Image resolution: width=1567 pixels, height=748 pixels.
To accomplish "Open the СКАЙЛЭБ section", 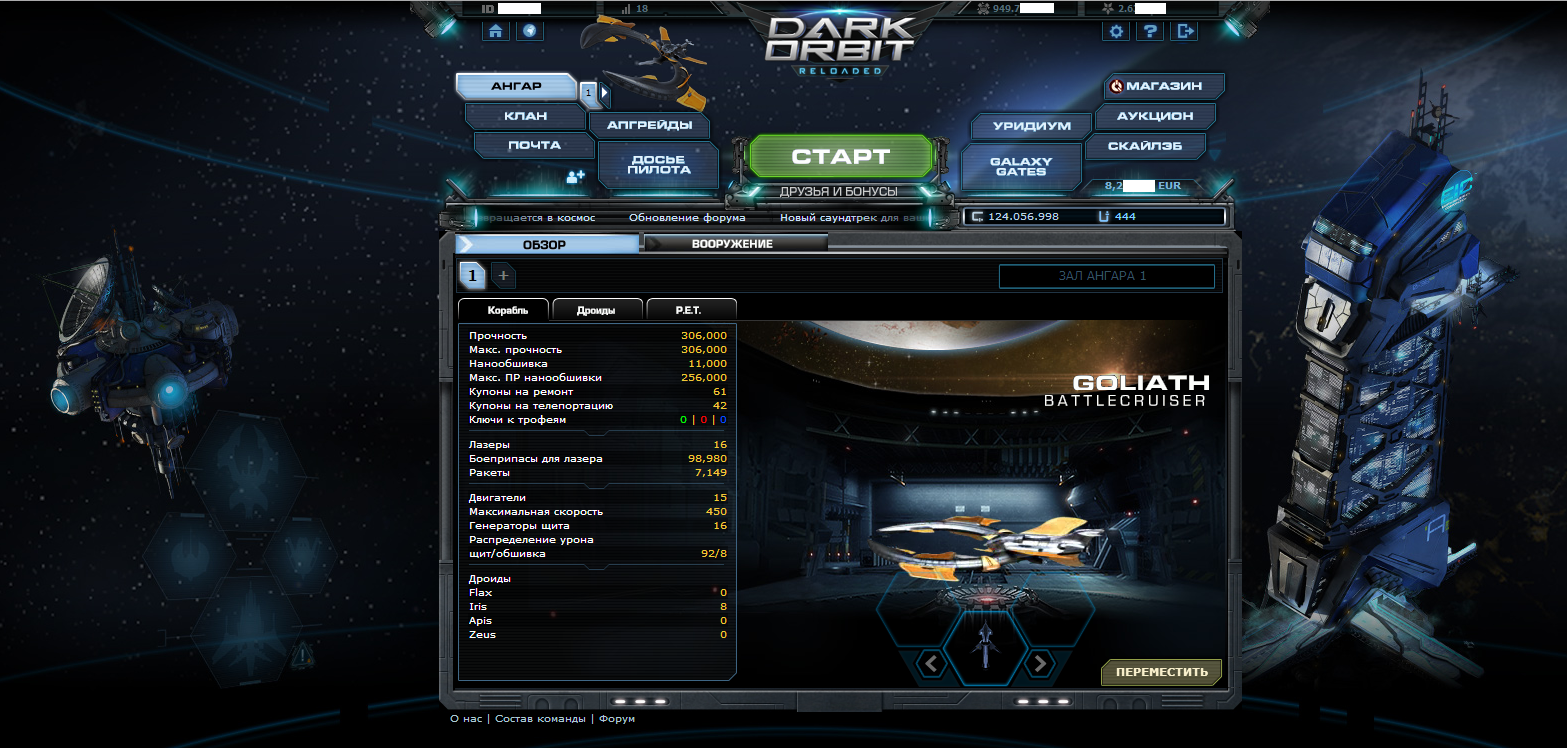I will [x=1146, y=145].
